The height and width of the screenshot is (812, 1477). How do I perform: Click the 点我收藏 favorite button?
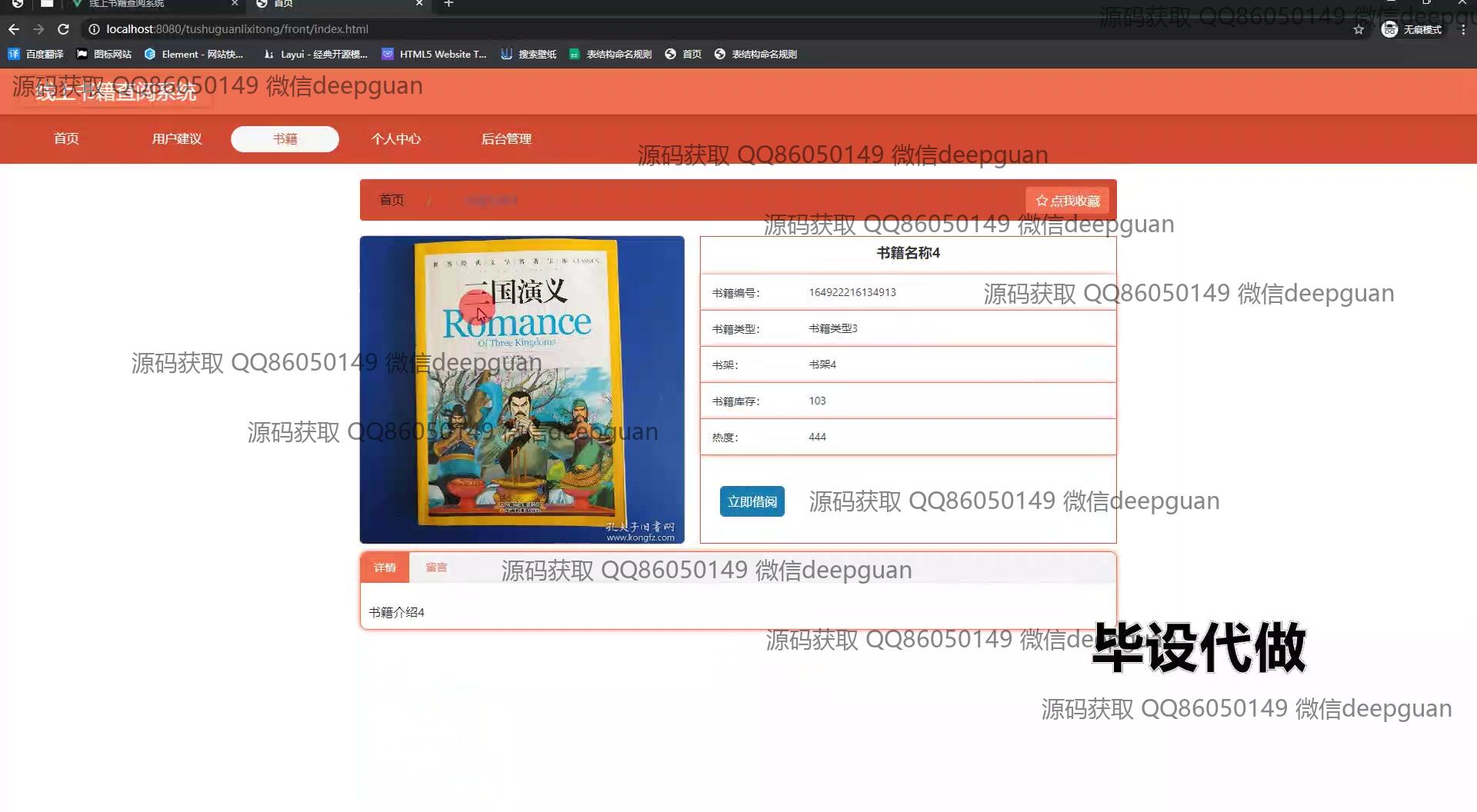1067,201
